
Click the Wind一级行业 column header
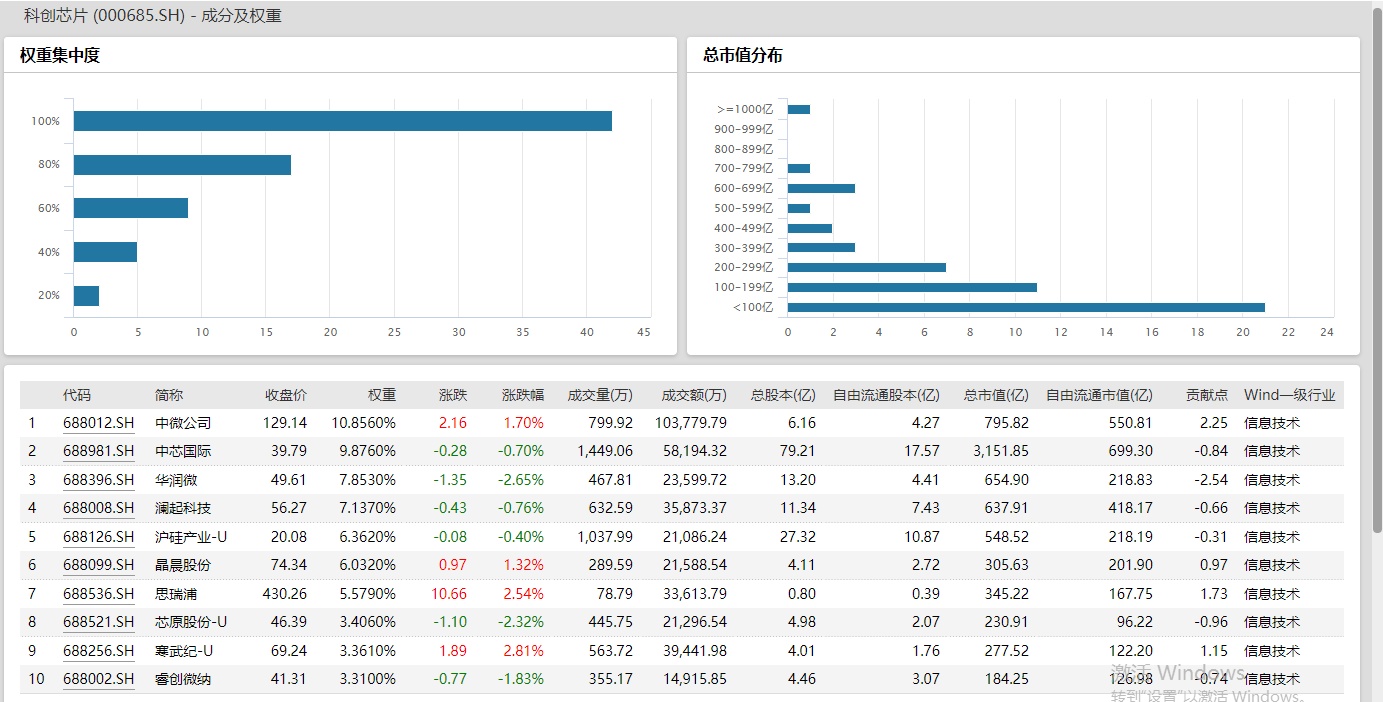1289,395
